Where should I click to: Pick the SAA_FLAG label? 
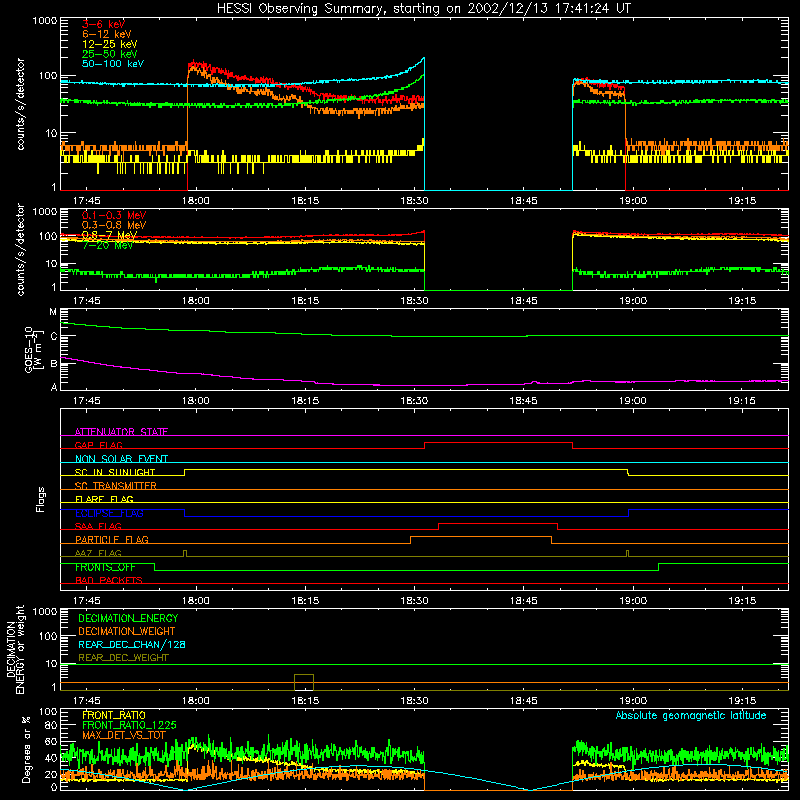[98, 526]
